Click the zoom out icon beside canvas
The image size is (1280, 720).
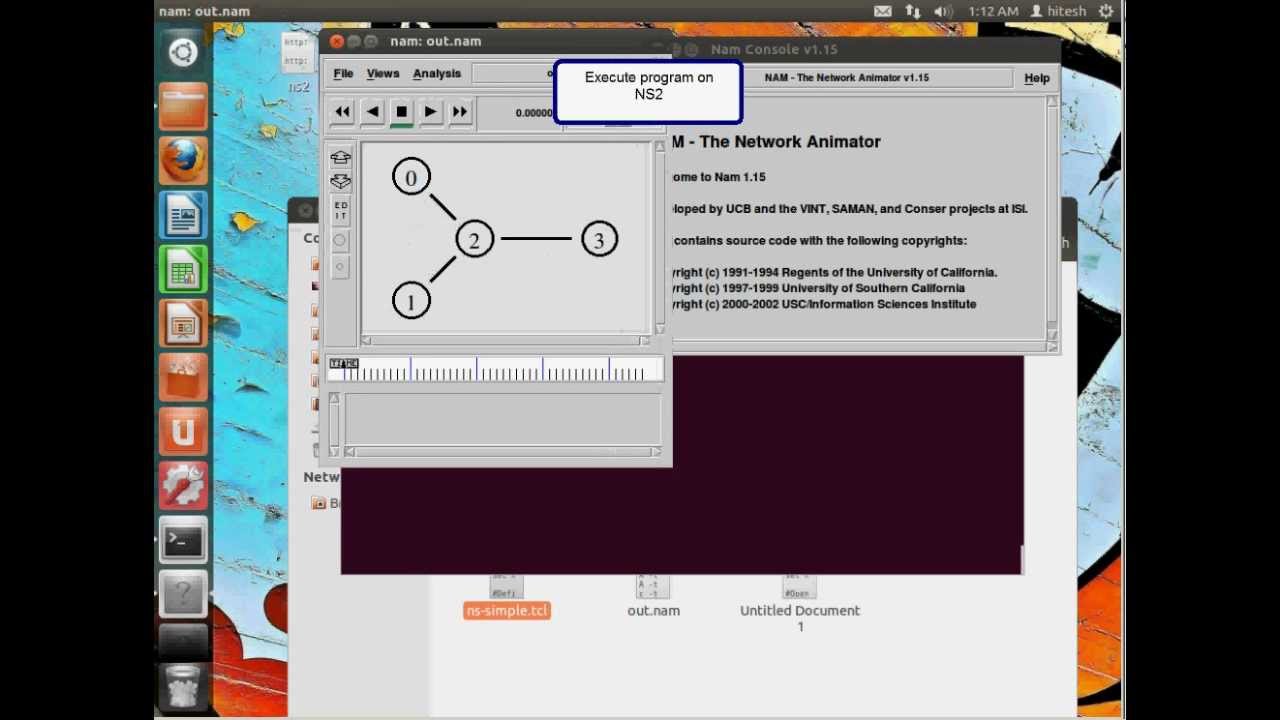click(340, 182)
